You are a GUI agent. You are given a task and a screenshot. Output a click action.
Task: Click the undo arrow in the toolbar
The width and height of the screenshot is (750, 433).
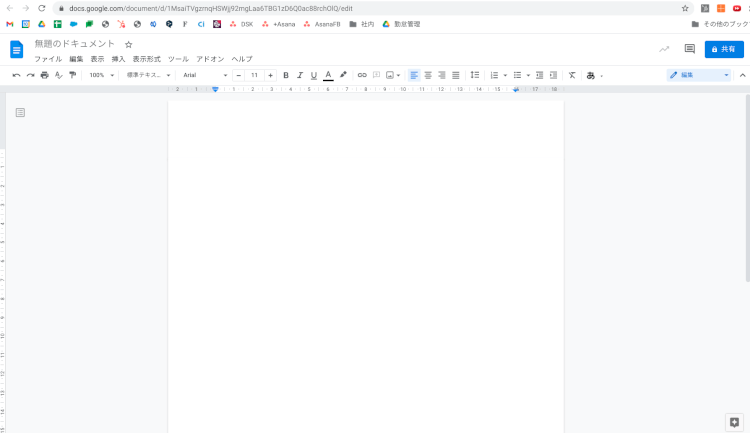coord(16,75)
